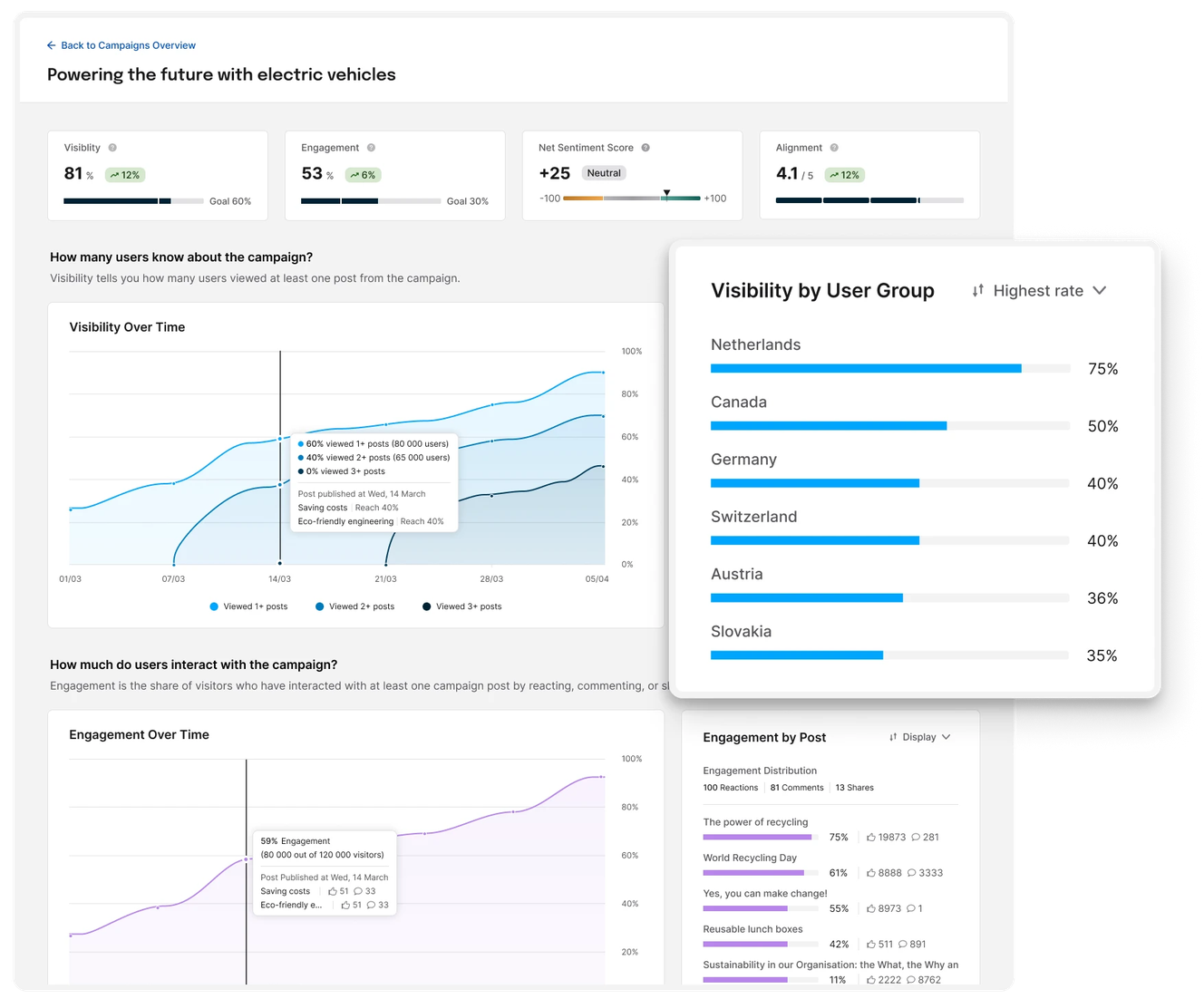Click the Visibility help icon
This screenshot has height=999, width=1204.
pos(111,147)
